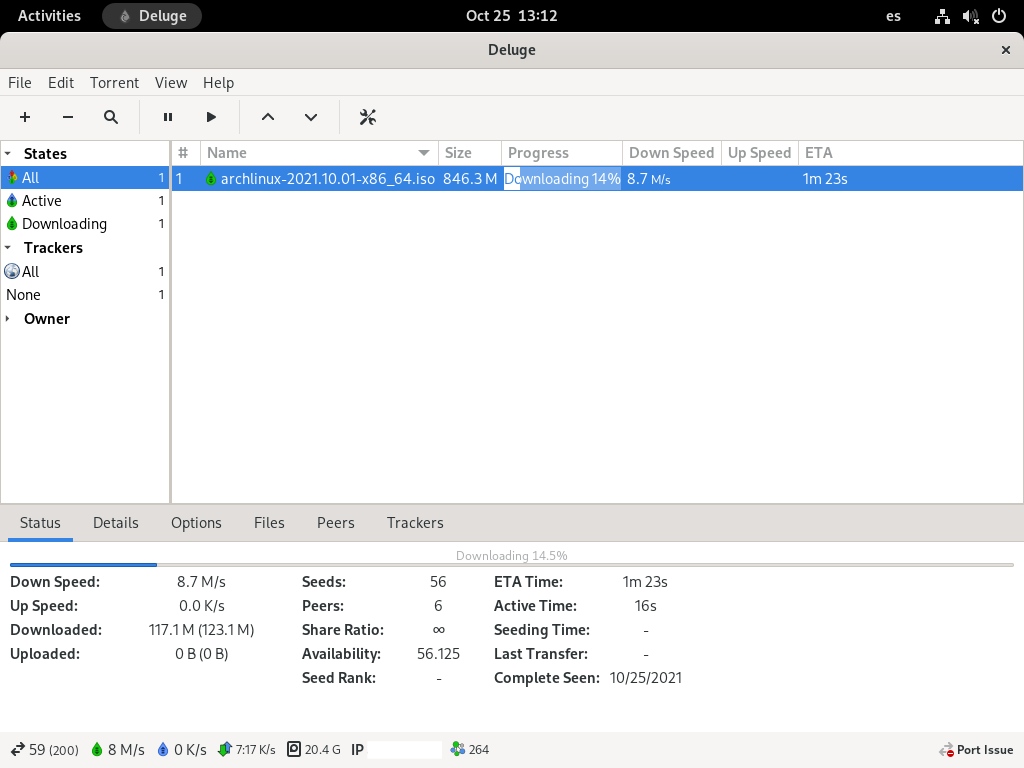Click the Deluge app icon in top bar
This screenshot has width=1024, height=768.
pyautogui.click(x=125, y=16)
